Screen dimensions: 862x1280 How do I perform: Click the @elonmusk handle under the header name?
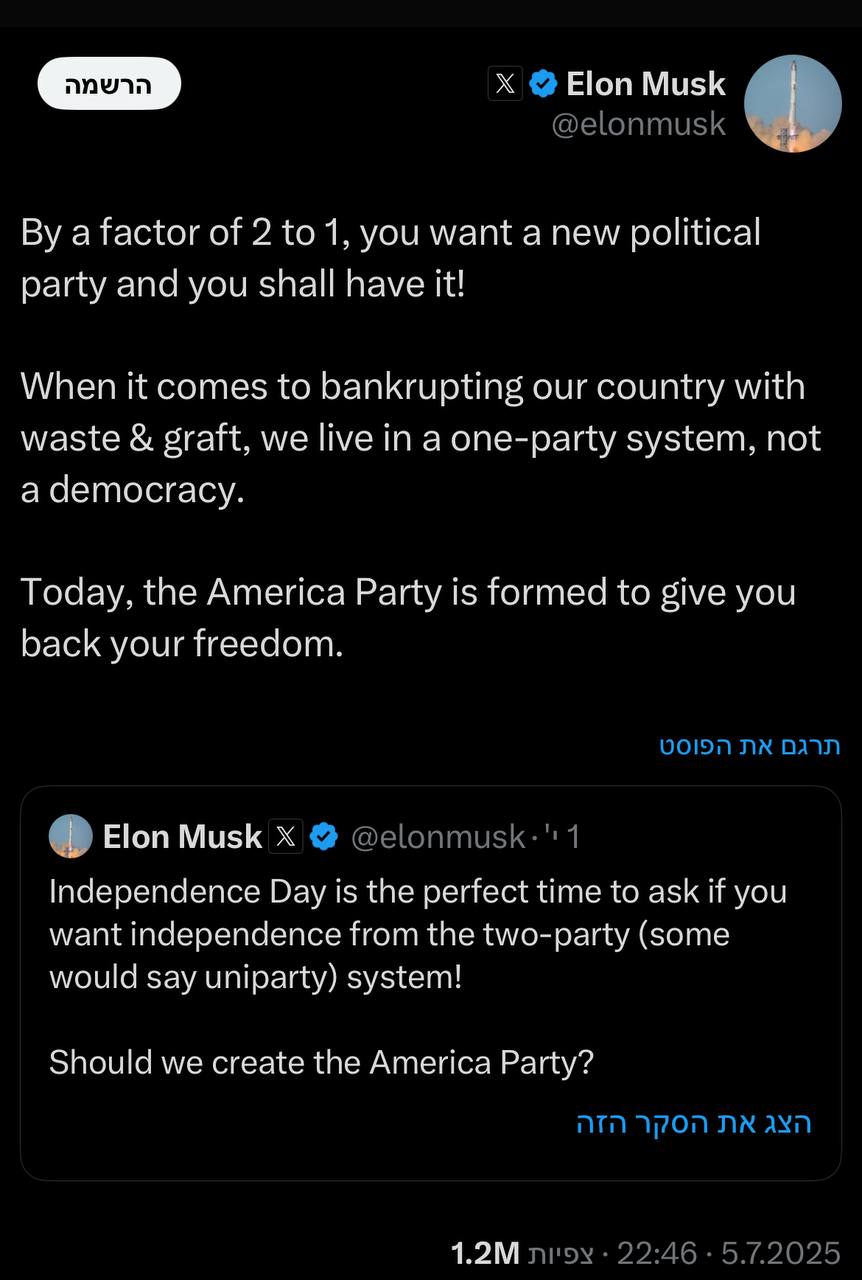pos(639,125)
